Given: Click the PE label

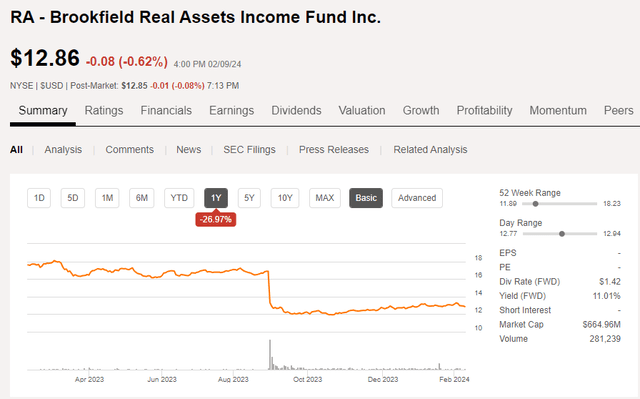Looking at the screenshot, I should coord(505,267).
